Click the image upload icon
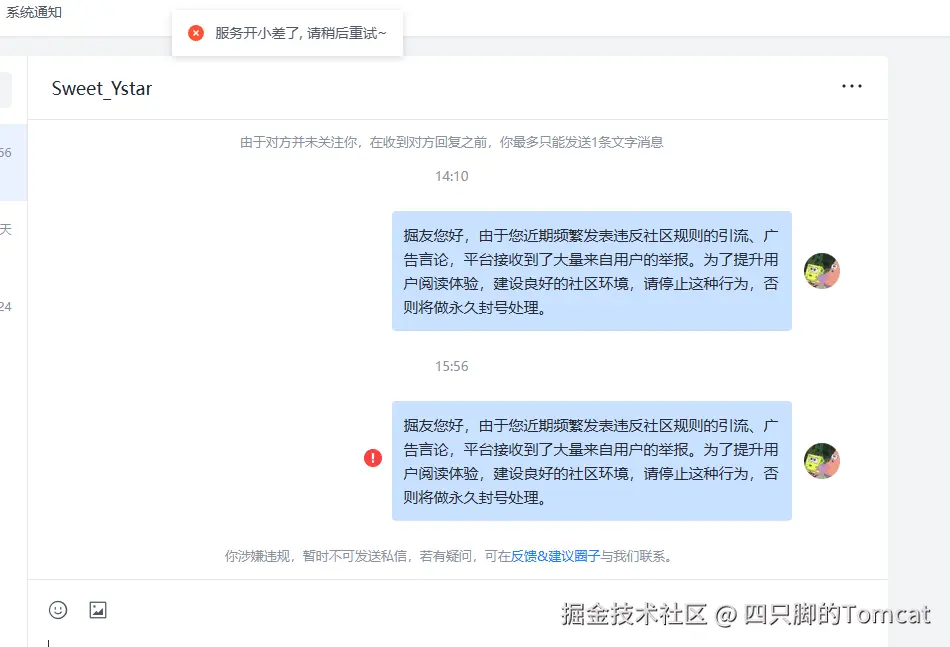Screen dimensions: 950x647 (97, 610)
